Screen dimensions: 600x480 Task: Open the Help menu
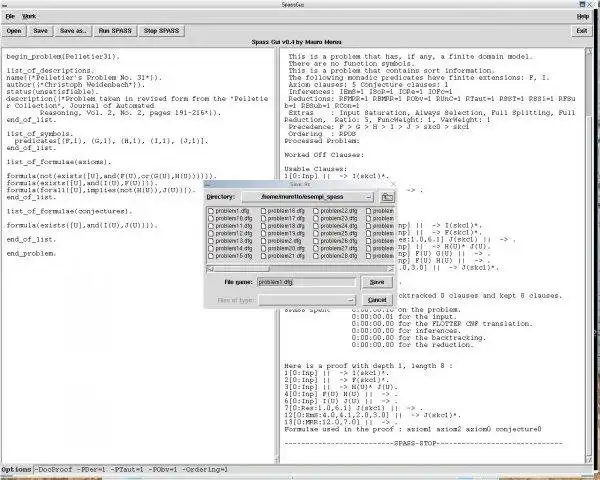click(x=582, y=16)
